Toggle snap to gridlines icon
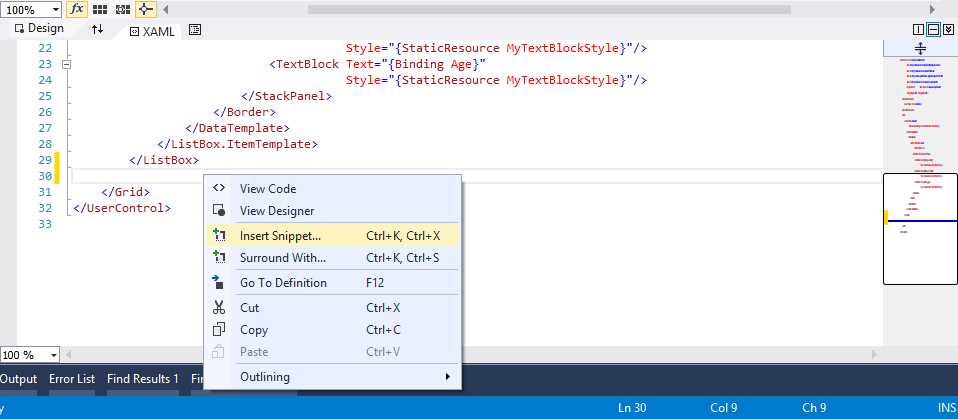Viewport: 958px width, 419px height. [123, 9]
